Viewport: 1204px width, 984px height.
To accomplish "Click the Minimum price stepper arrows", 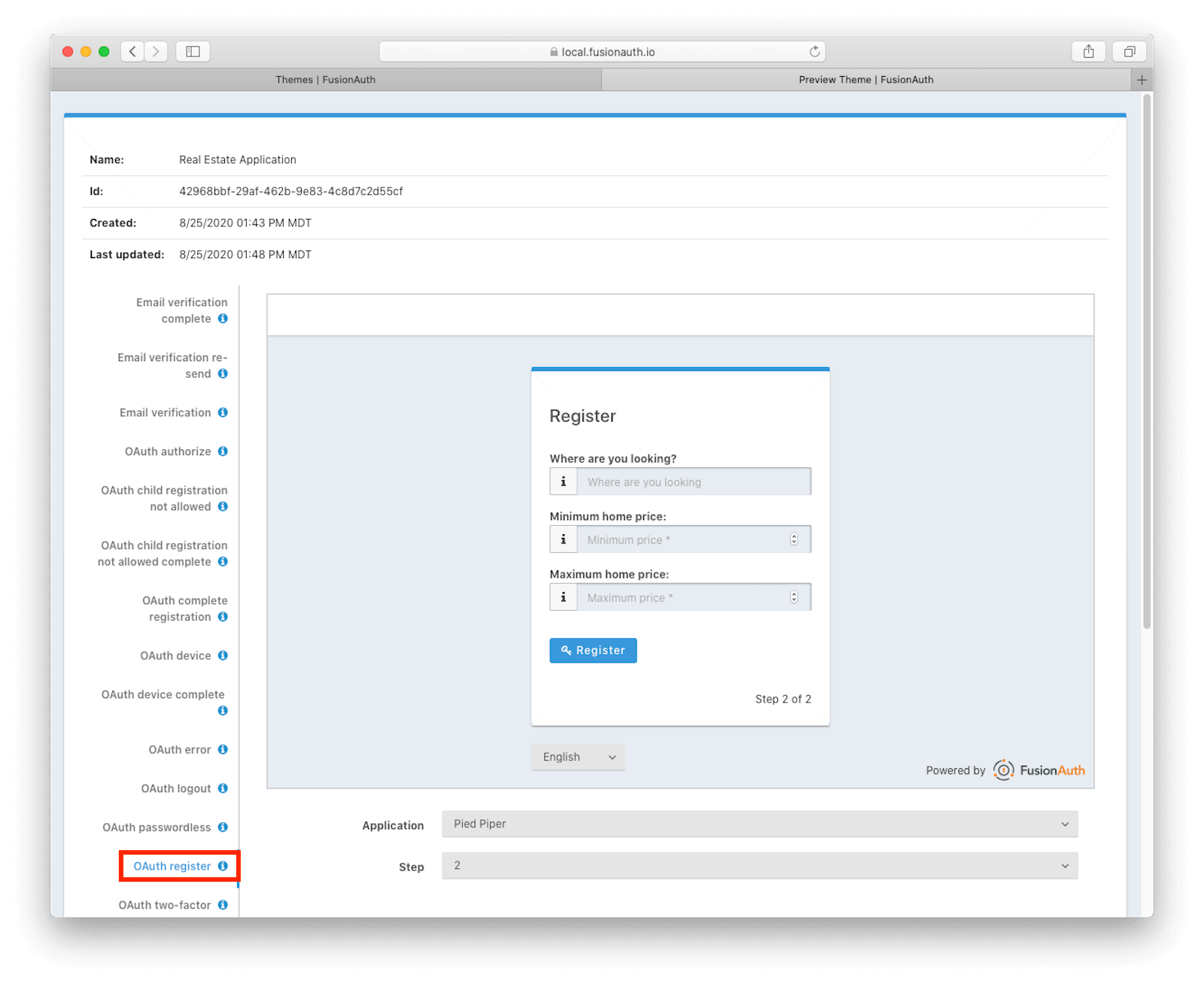I will pos(794,539).
